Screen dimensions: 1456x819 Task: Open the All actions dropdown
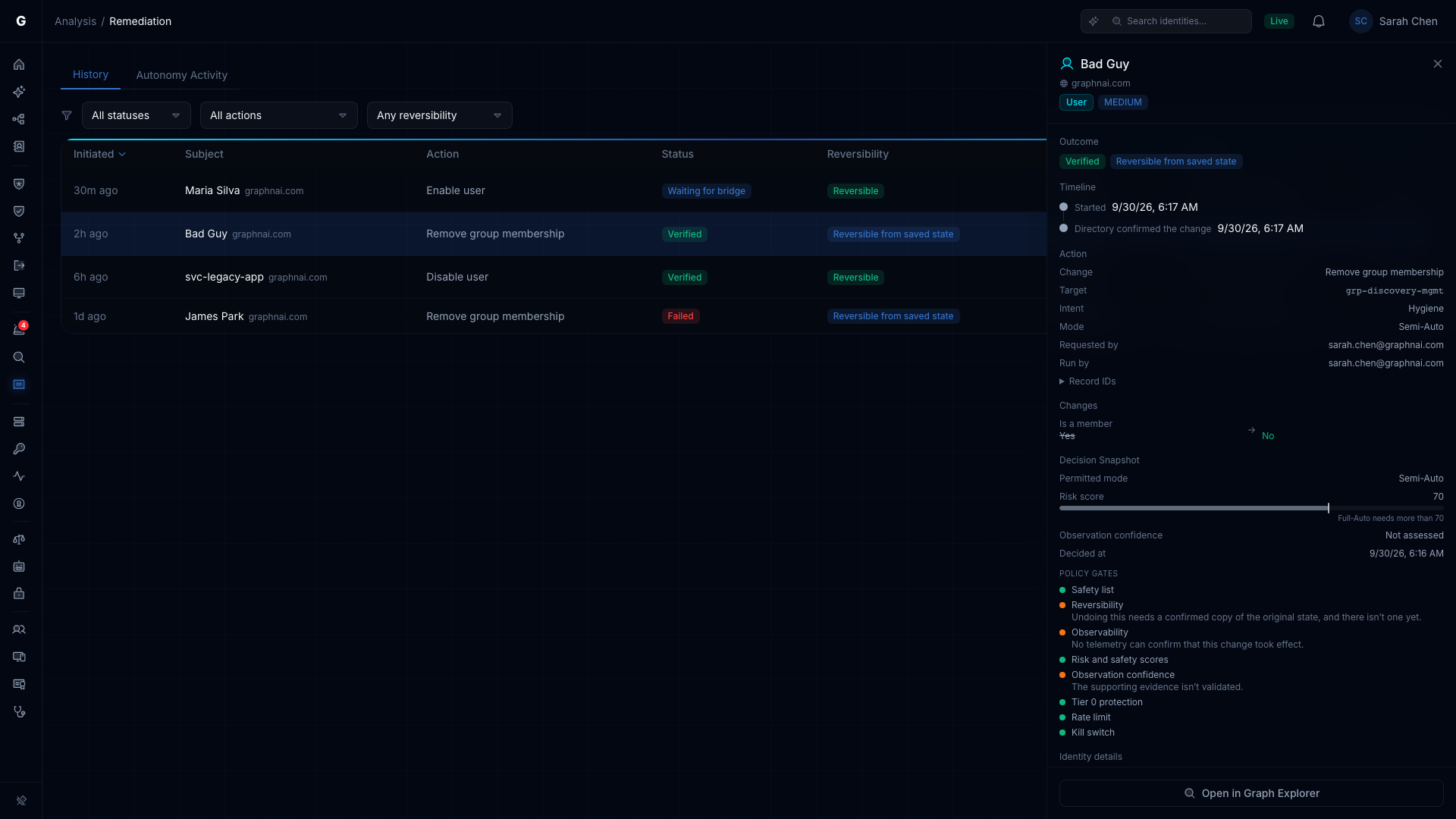click(x=279, y=115)
